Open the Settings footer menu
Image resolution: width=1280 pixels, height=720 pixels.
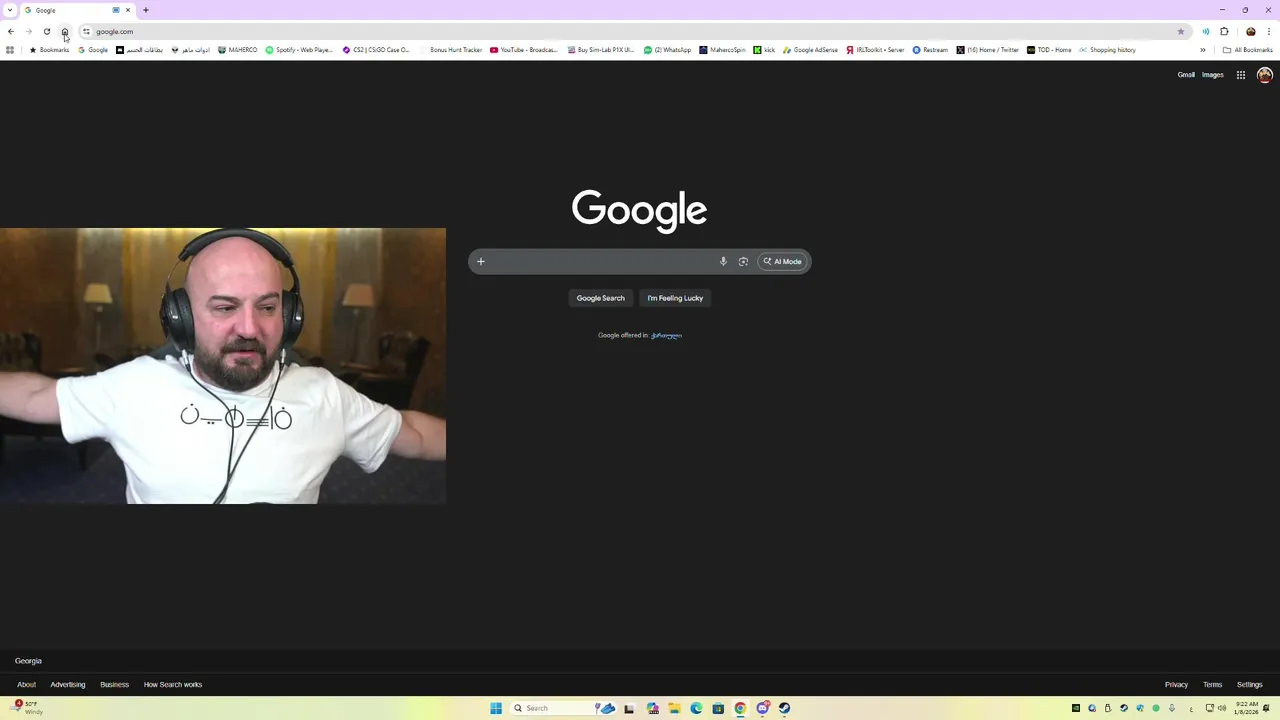pos(1250,685)
